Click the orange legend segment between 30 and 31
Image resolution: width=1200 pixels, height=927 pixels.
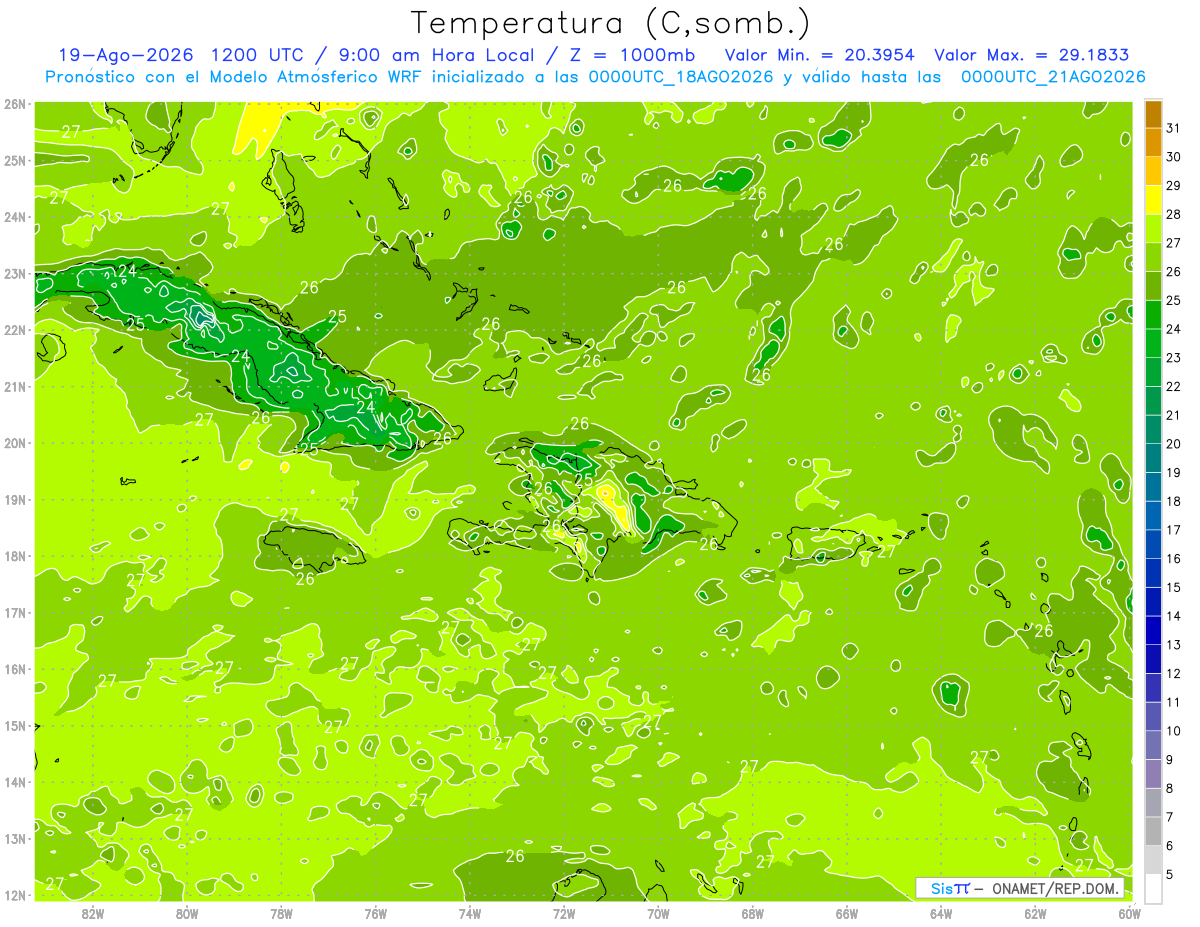(x=1154, y=142)
